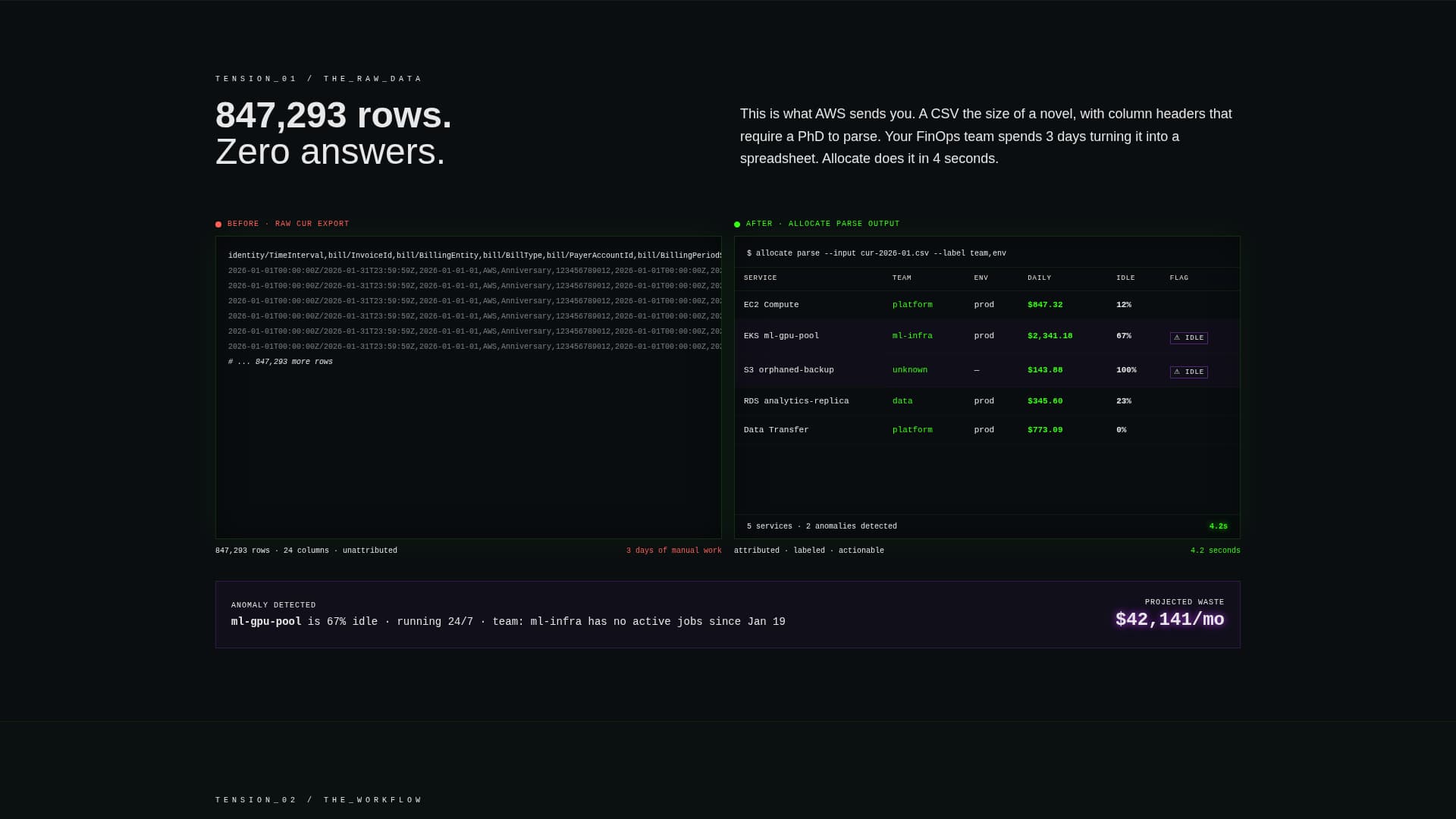Viewport: 1456px width, 819px height.
Task: Click the IDLE column header
Action: (x=1125, y=278)
